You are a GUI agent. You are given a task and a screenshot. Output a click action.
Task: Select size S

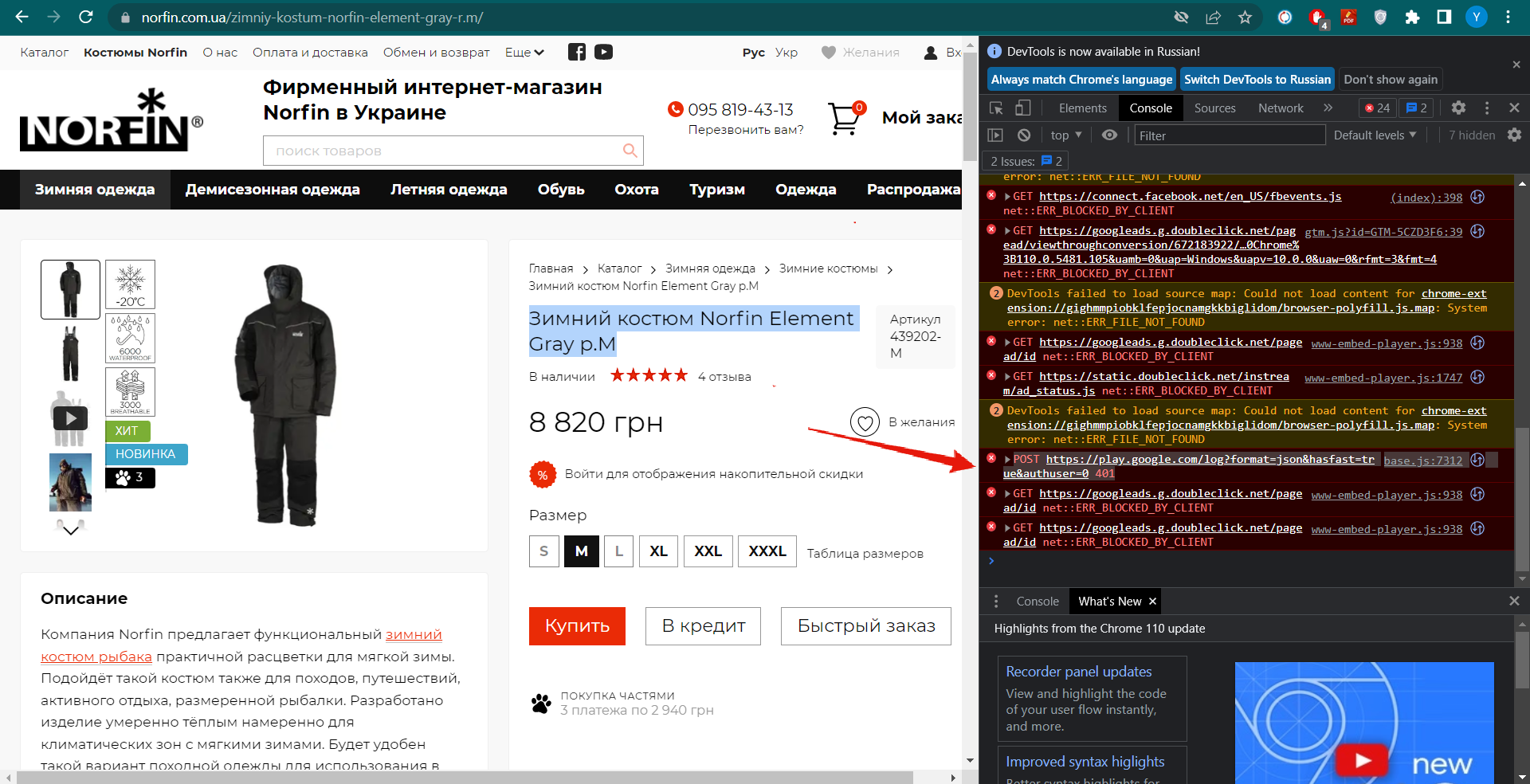(x=544, y=551)
